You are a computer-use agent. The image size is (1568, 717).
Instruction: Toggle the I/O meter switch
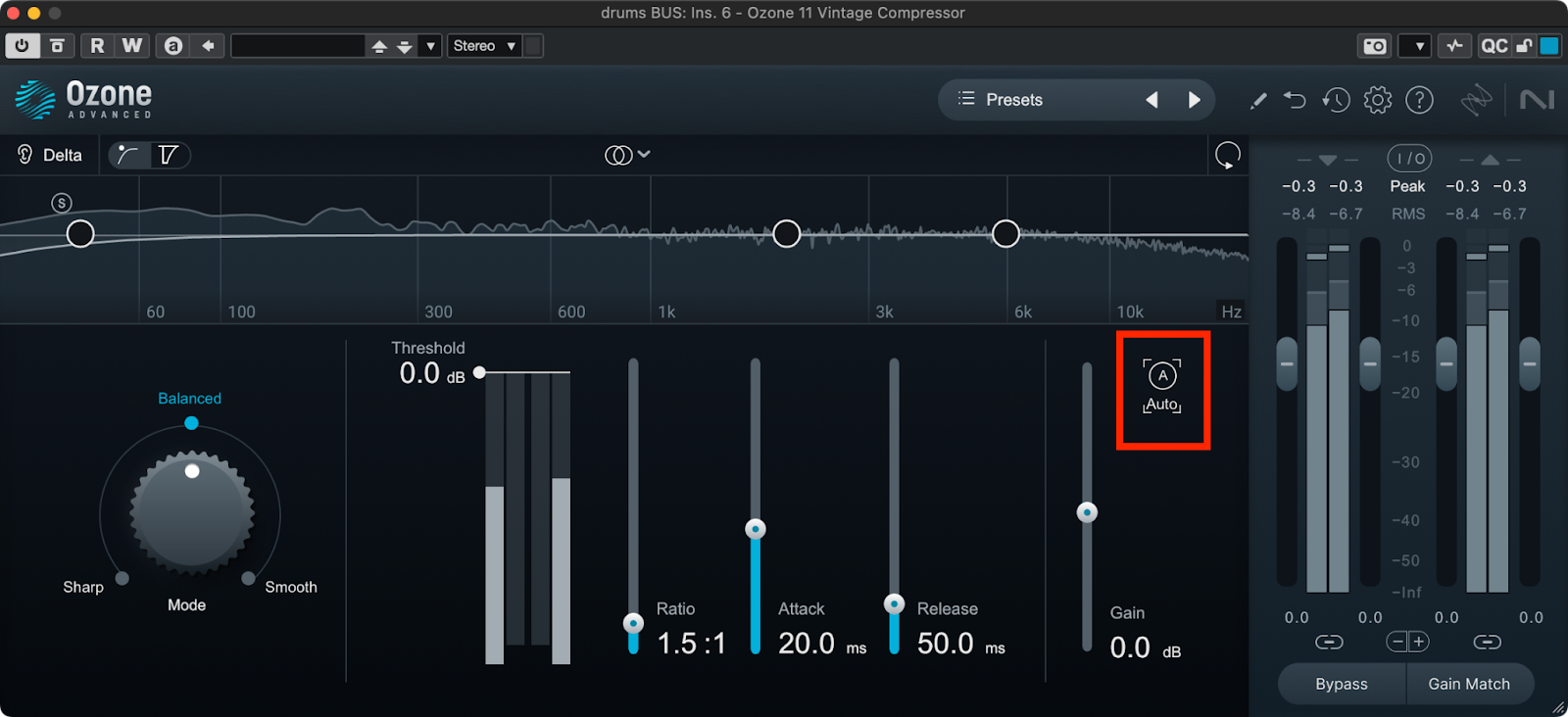[1409, 159]
